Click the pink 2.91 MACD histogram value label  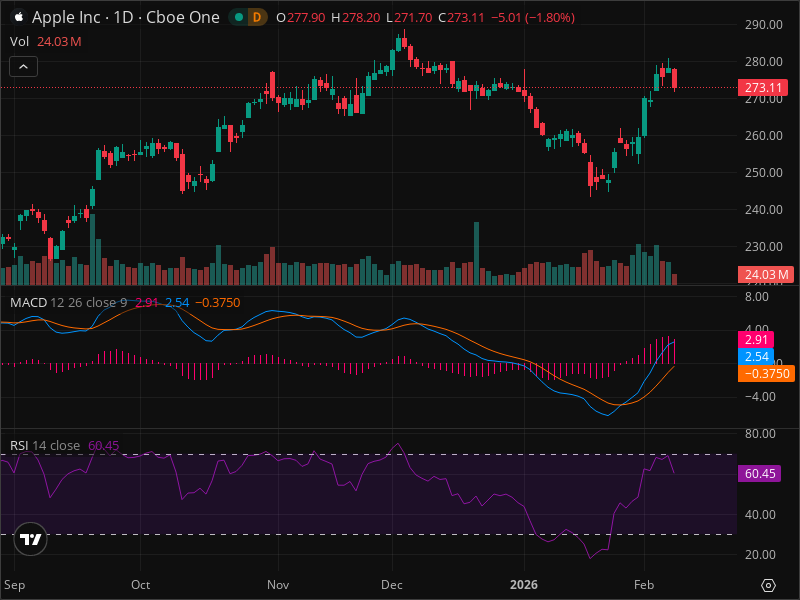(x=756, y=340)
